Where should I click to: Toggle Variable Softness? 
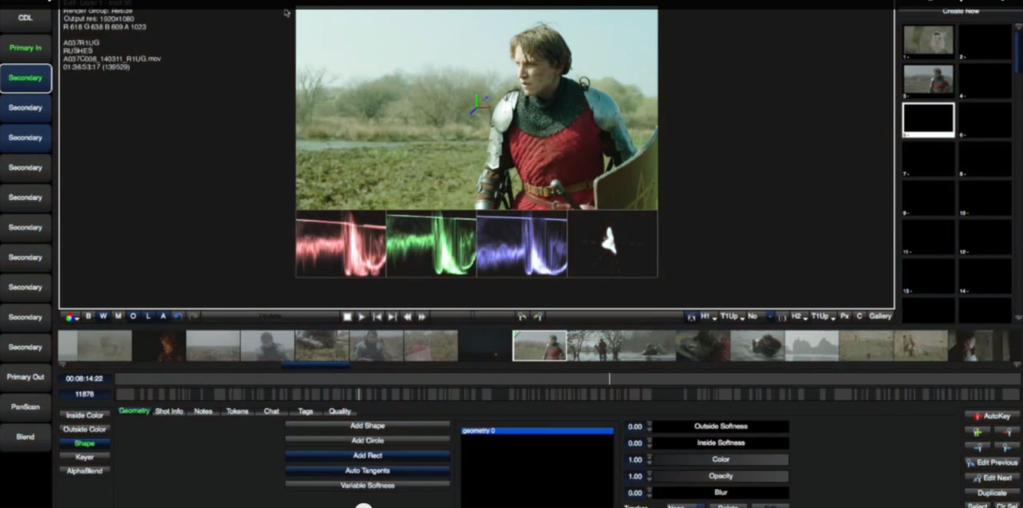pos(367,486)
